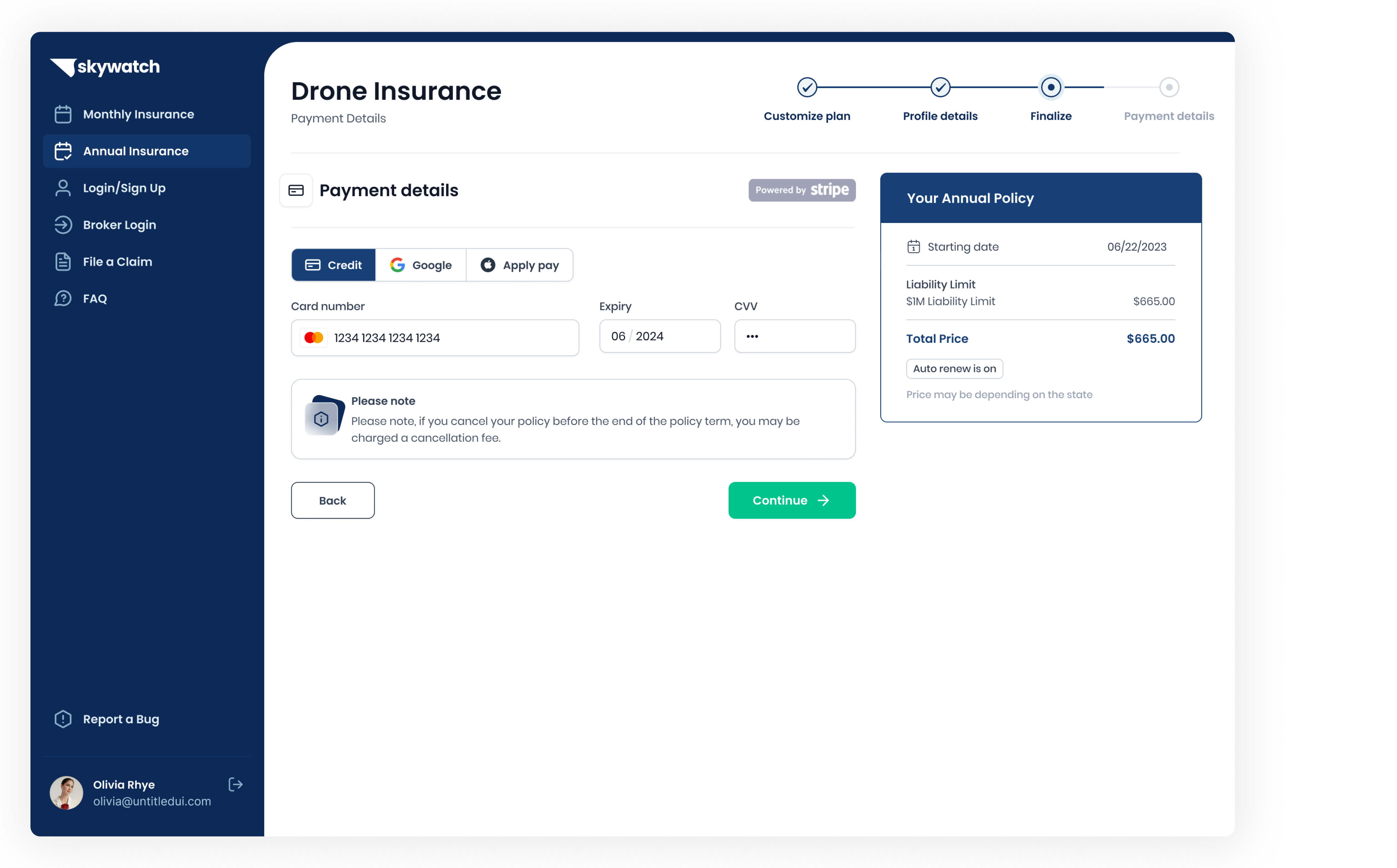Image resolution: width=1397 pixels, height=868 pixels.
Task: Click the Profile details step label
Action: pos(940,116)
